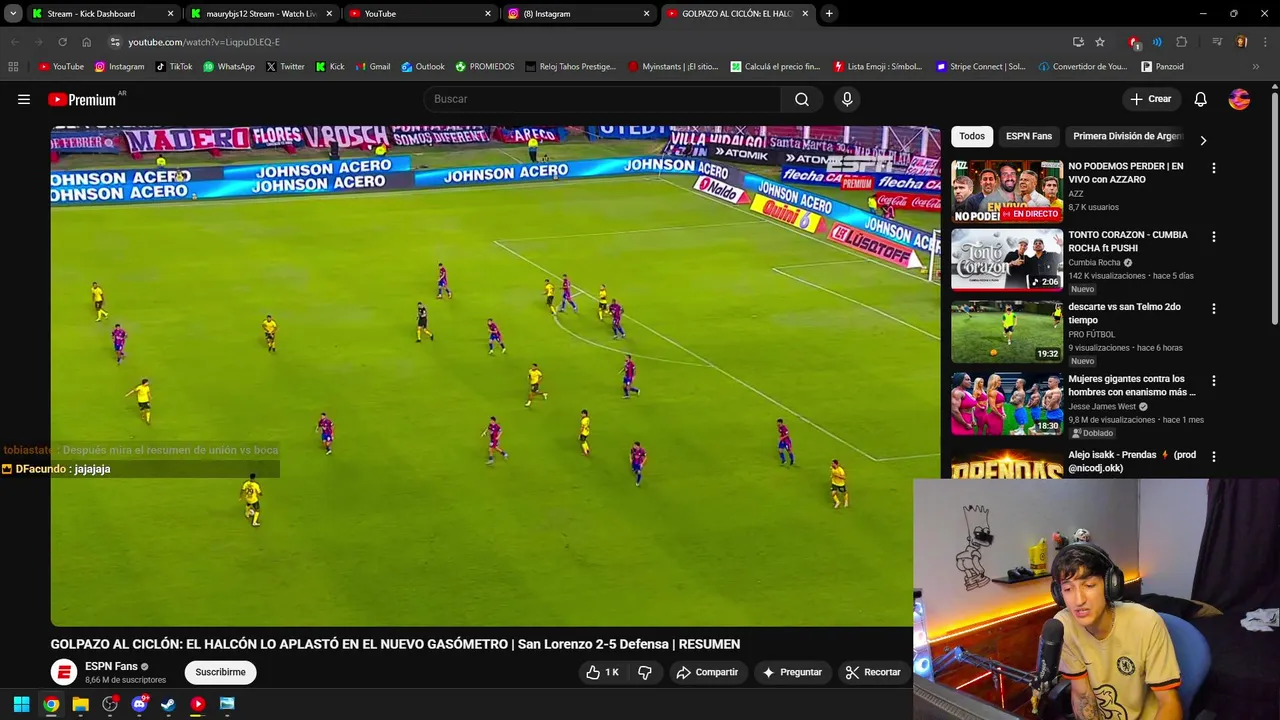Click the Crear button
This screenshot has height=720, width=1280.
(1151, 99)
